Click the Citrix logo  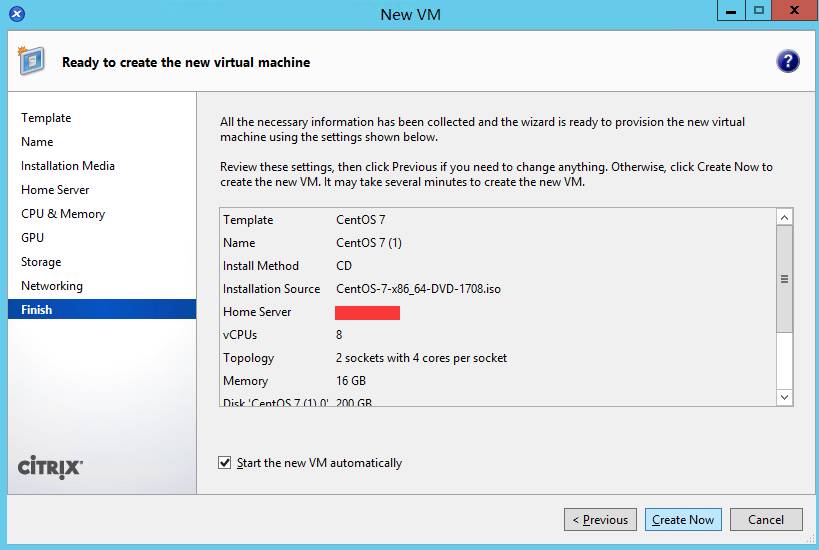[x=51, y=468]
